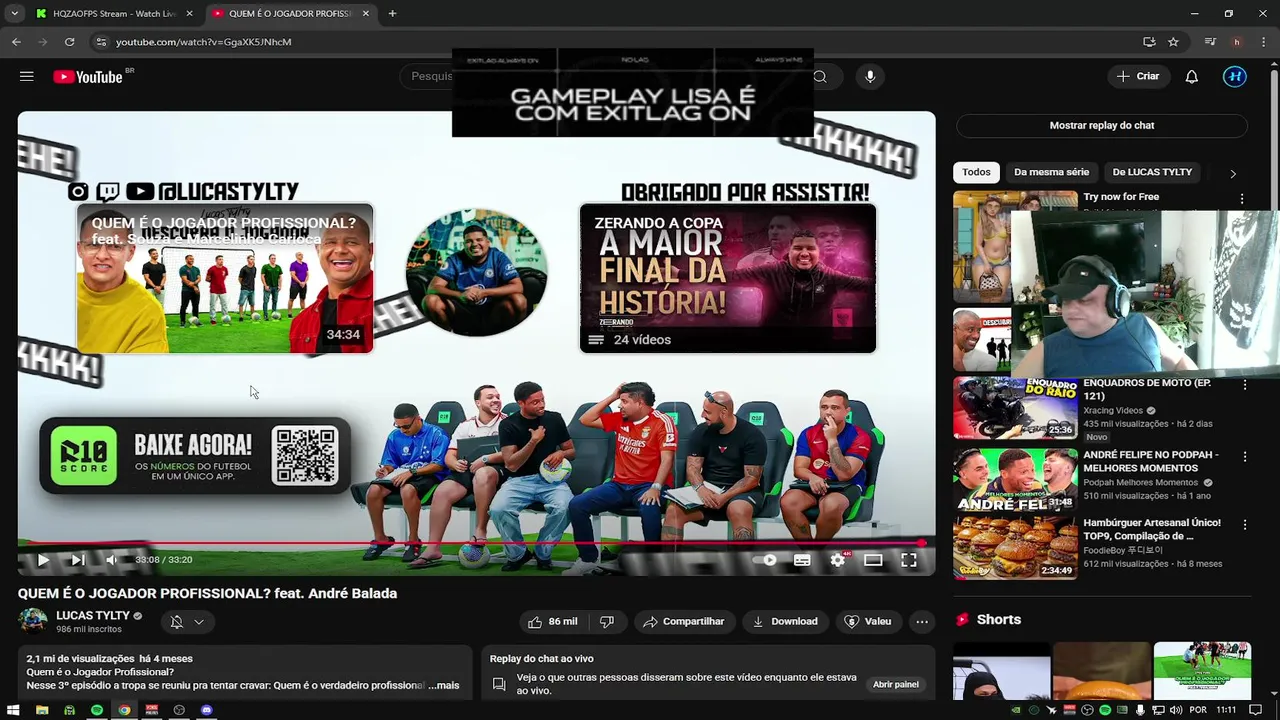
Task: Share the video with Compartilhar
Action: [x=683, y=622]
